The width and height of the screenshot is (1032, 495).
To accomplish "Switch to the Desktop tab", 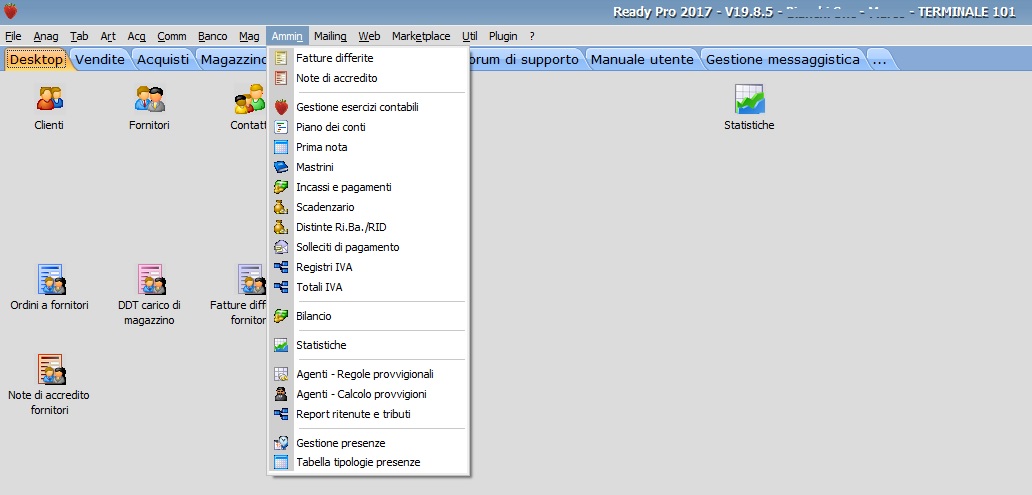I will click(x=37, y=59).
